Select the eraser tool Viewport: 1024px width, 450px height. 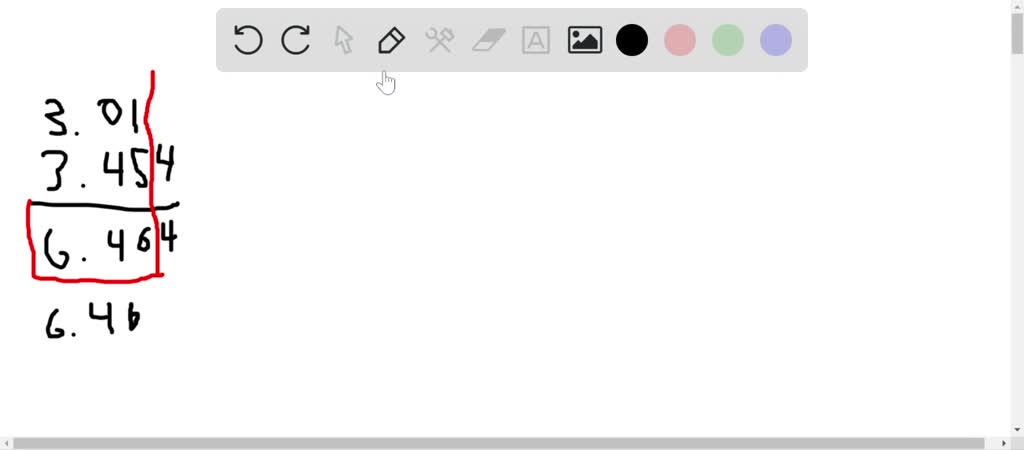488,40
